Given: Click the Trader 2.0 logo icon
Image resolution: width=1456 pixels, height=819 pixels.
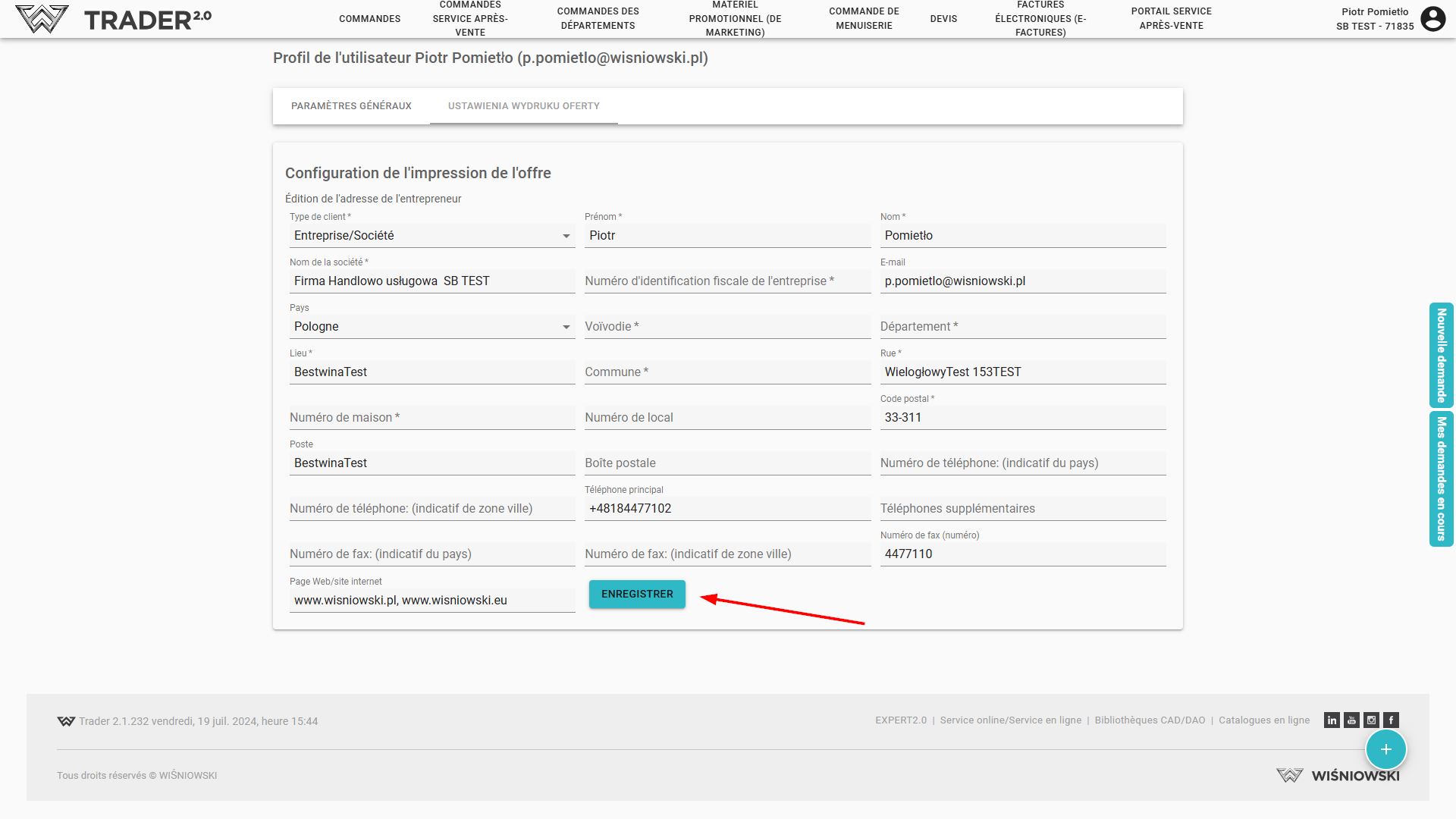Looking at the screenshot, I should click(x=42, y=19).
